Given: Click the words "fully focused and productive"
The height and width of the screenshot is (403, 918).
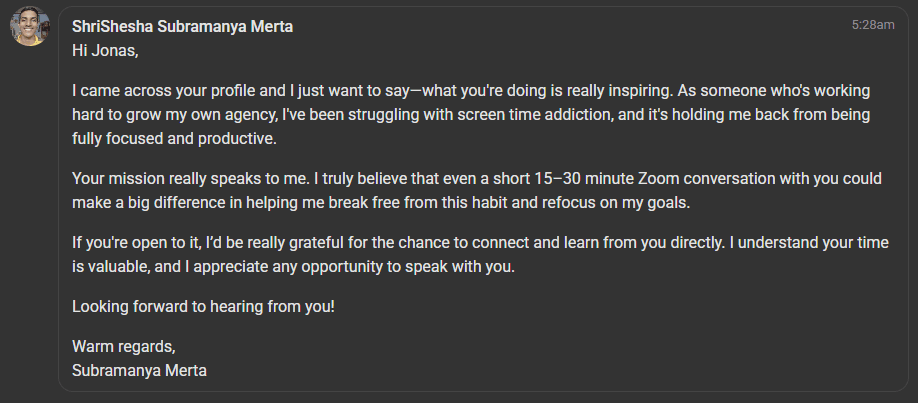Looking at the screenshot, I should [x=174, y=137].
